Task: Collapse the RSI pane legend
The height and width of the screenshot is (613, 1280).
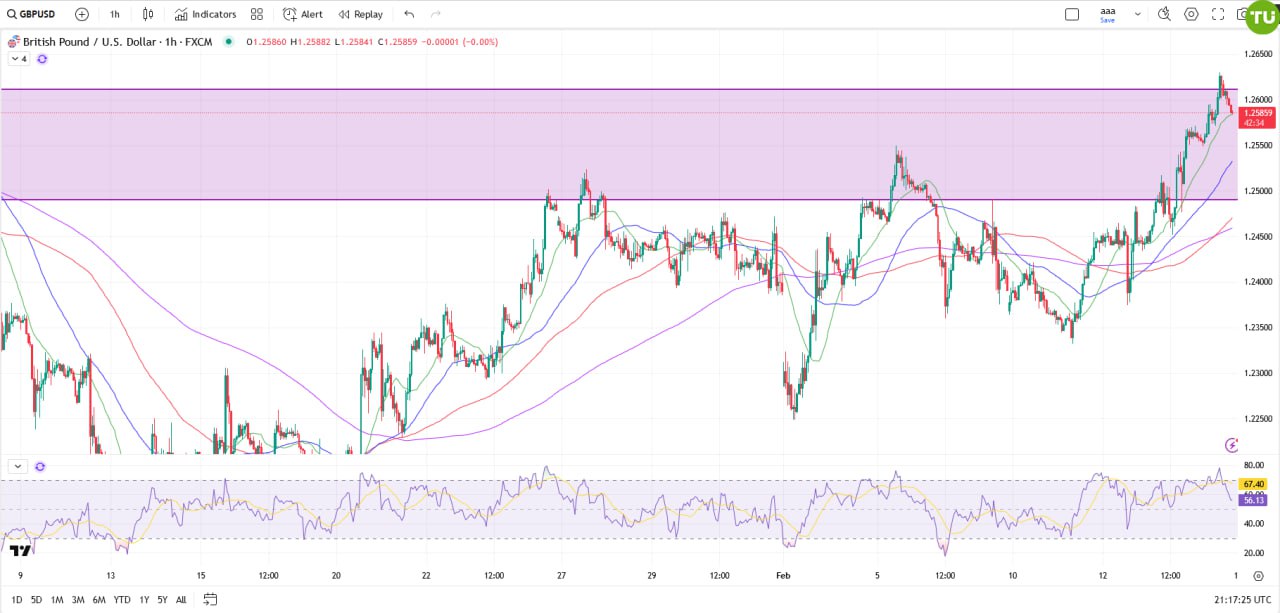Action: coord(18,466)
